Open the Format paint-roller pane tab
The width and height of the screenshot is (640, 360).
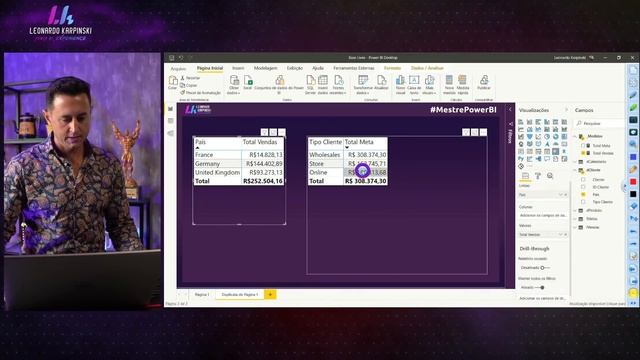coord(538,176)
